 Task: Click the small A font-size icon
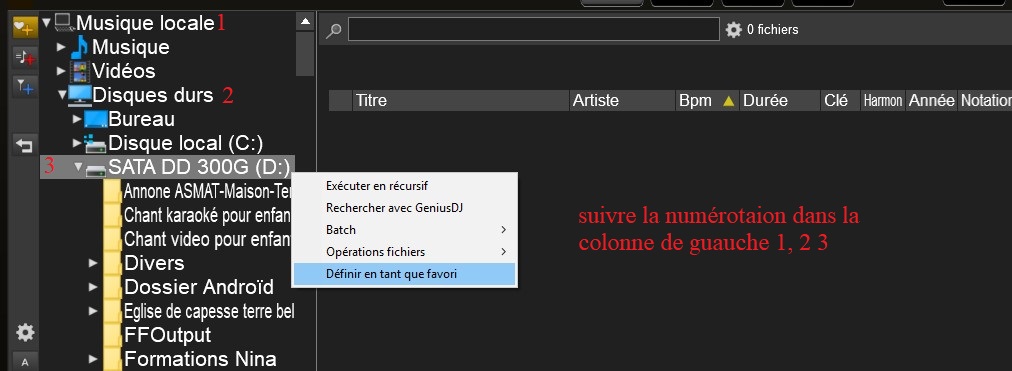[25, 362]
